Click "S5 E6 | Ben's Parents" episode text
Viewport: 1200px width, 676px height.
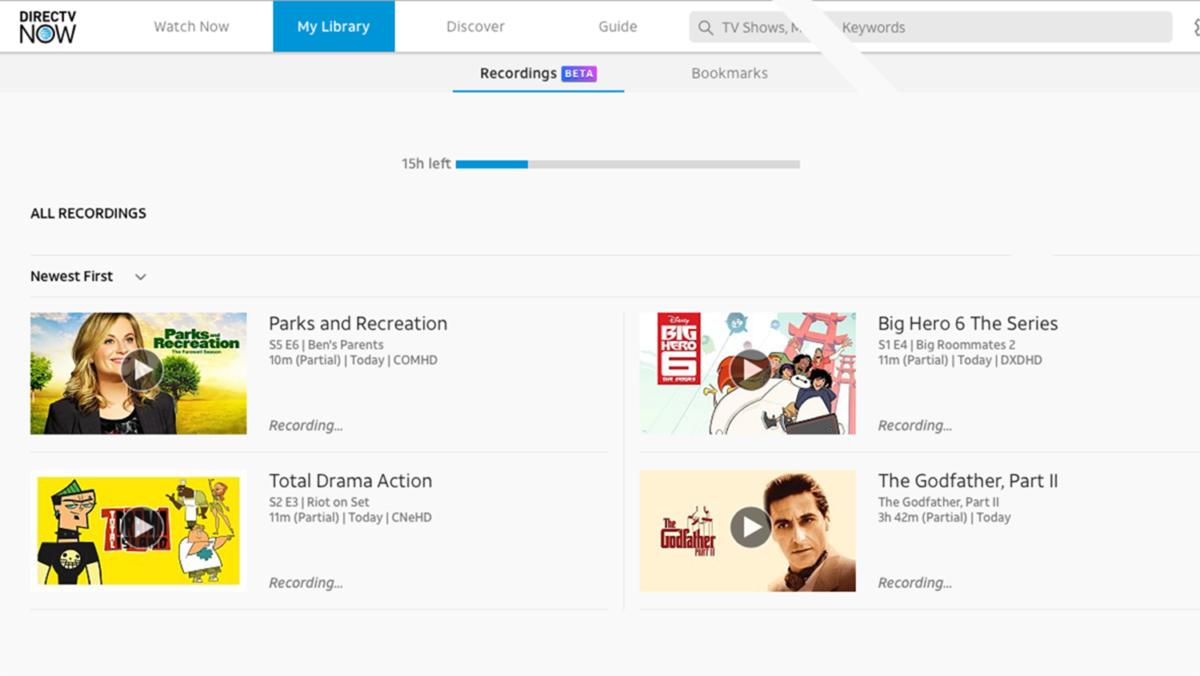point(326,345)
